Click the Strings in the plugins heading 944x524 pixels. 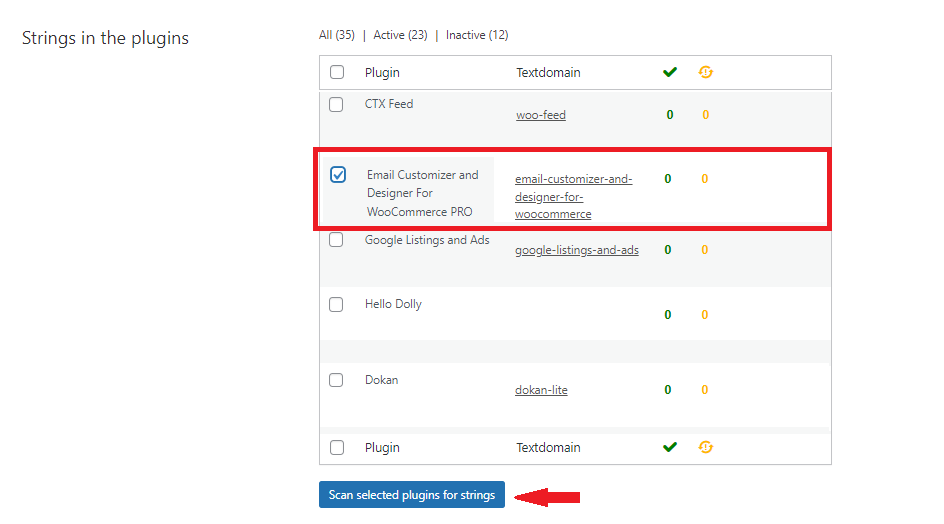pos(105,38)
